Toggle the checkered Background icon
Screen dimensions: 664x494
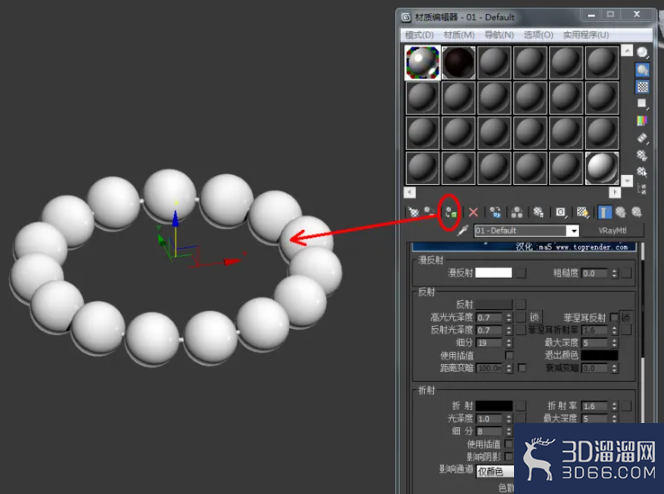point(642,87)
